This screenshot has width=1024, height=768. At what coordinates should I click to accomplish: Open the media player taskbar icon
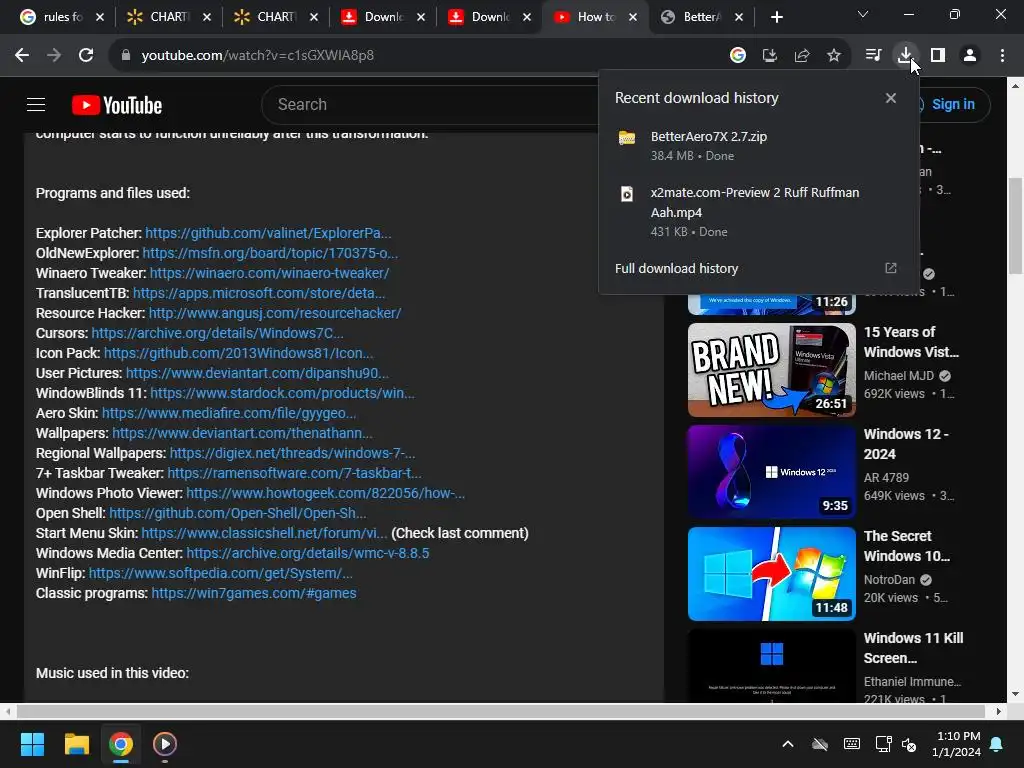click(x=165, y=744)
